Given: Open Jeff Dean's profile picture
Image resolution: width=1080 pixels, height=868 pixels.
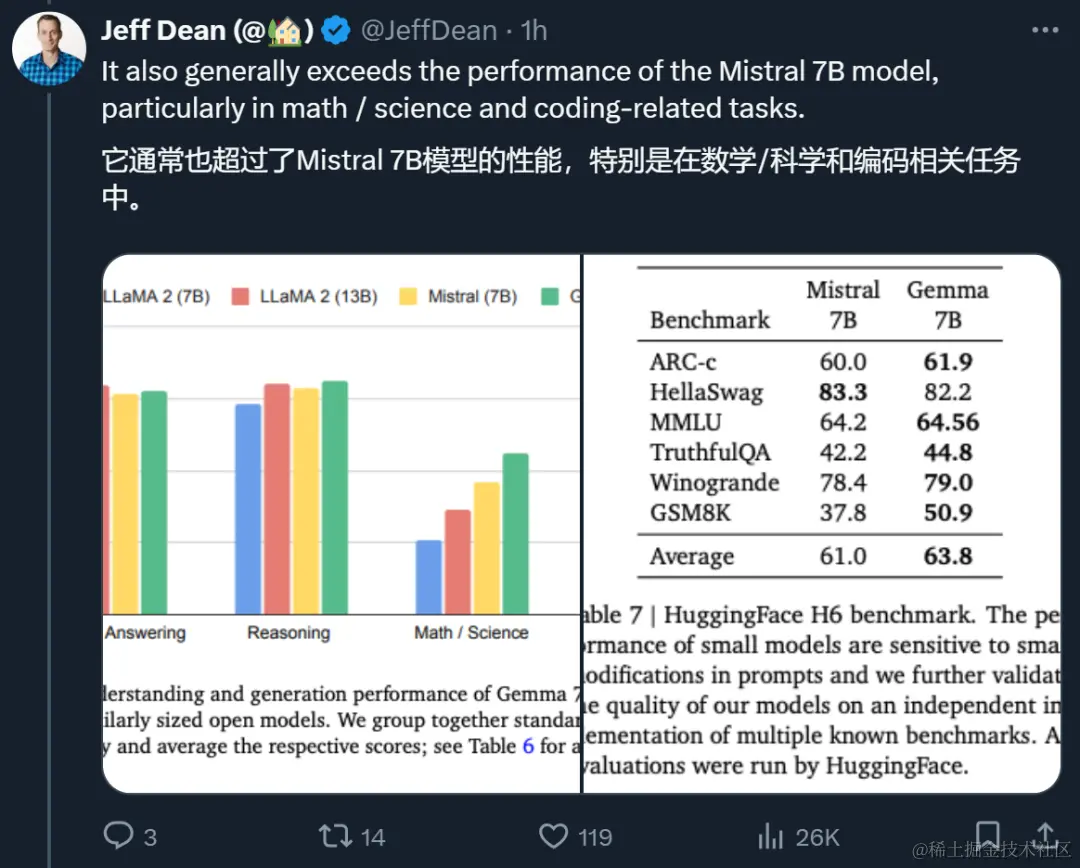Looking at the screenshot, I should coord(49,48).
